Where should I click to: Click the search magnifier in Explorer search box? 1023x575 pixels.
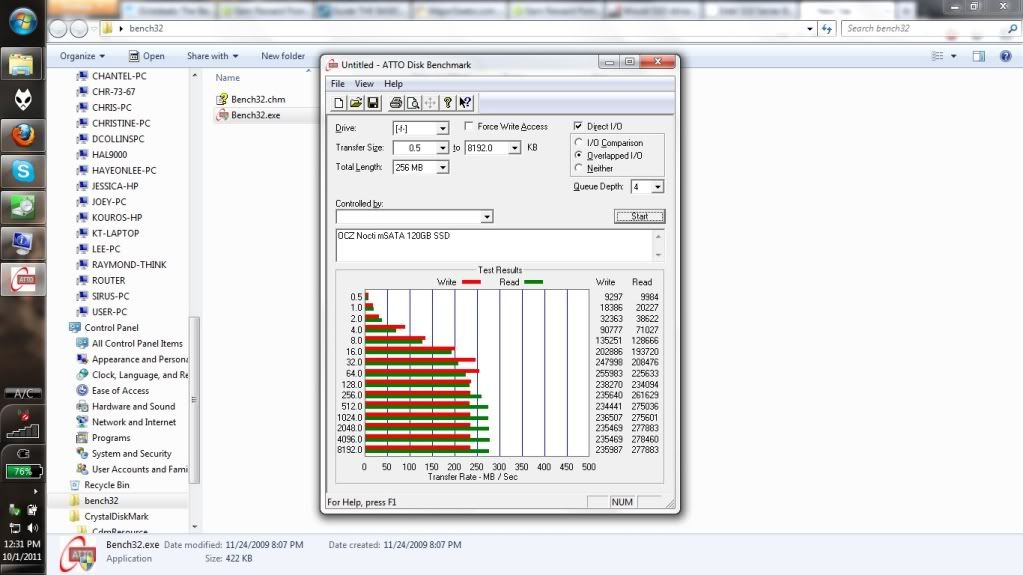[1012, 29]
